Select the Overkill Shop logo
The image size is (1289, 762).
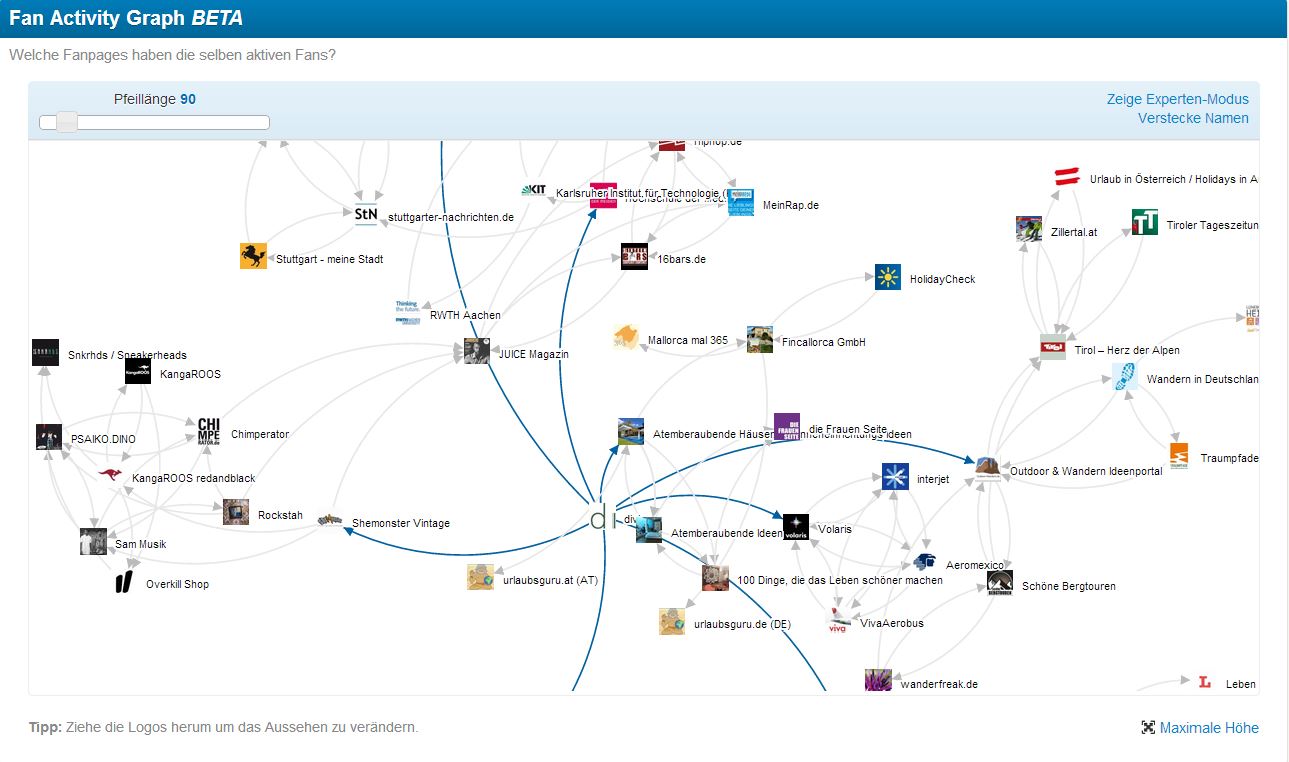[x=124, y=581]
